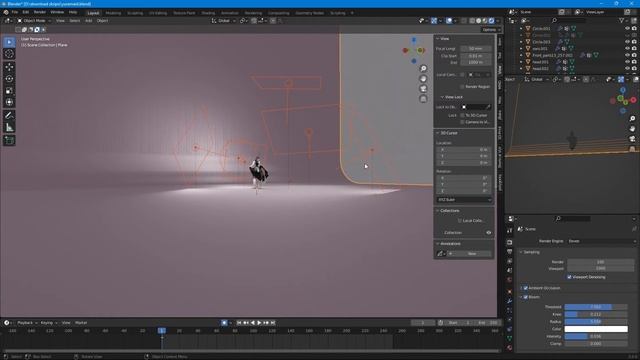Toggle Collection visibility eye in sidebar
Screen dimensions: 640x360
[489, 233]
